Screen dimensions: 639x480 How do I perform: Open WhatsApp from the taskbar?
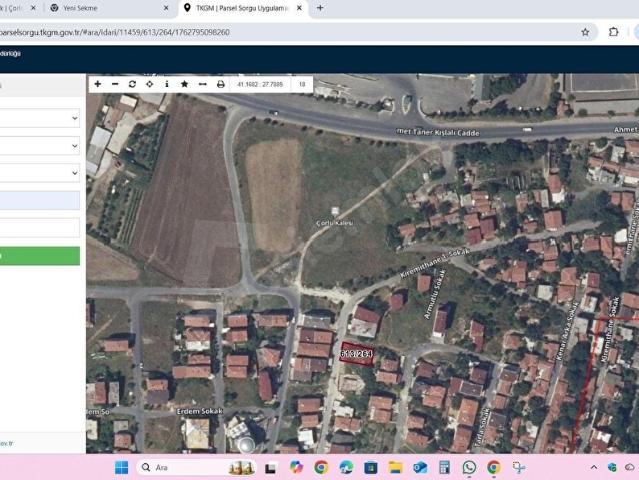[x=469, y=467]
